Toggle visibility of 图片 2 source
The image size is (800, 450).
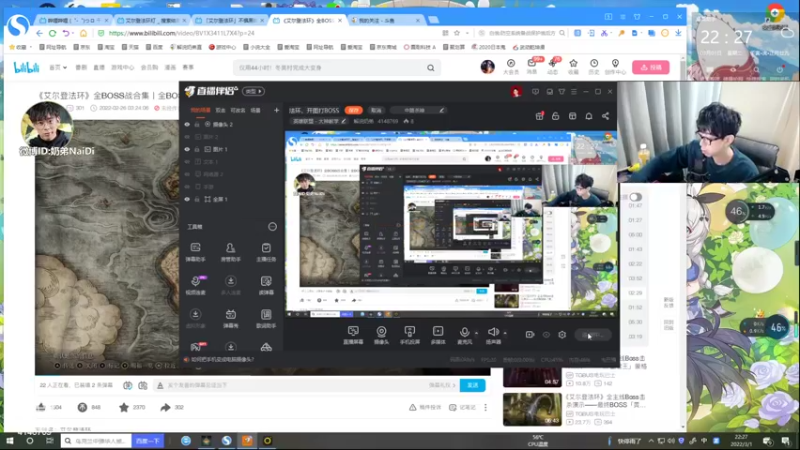(x=187, y=137)
